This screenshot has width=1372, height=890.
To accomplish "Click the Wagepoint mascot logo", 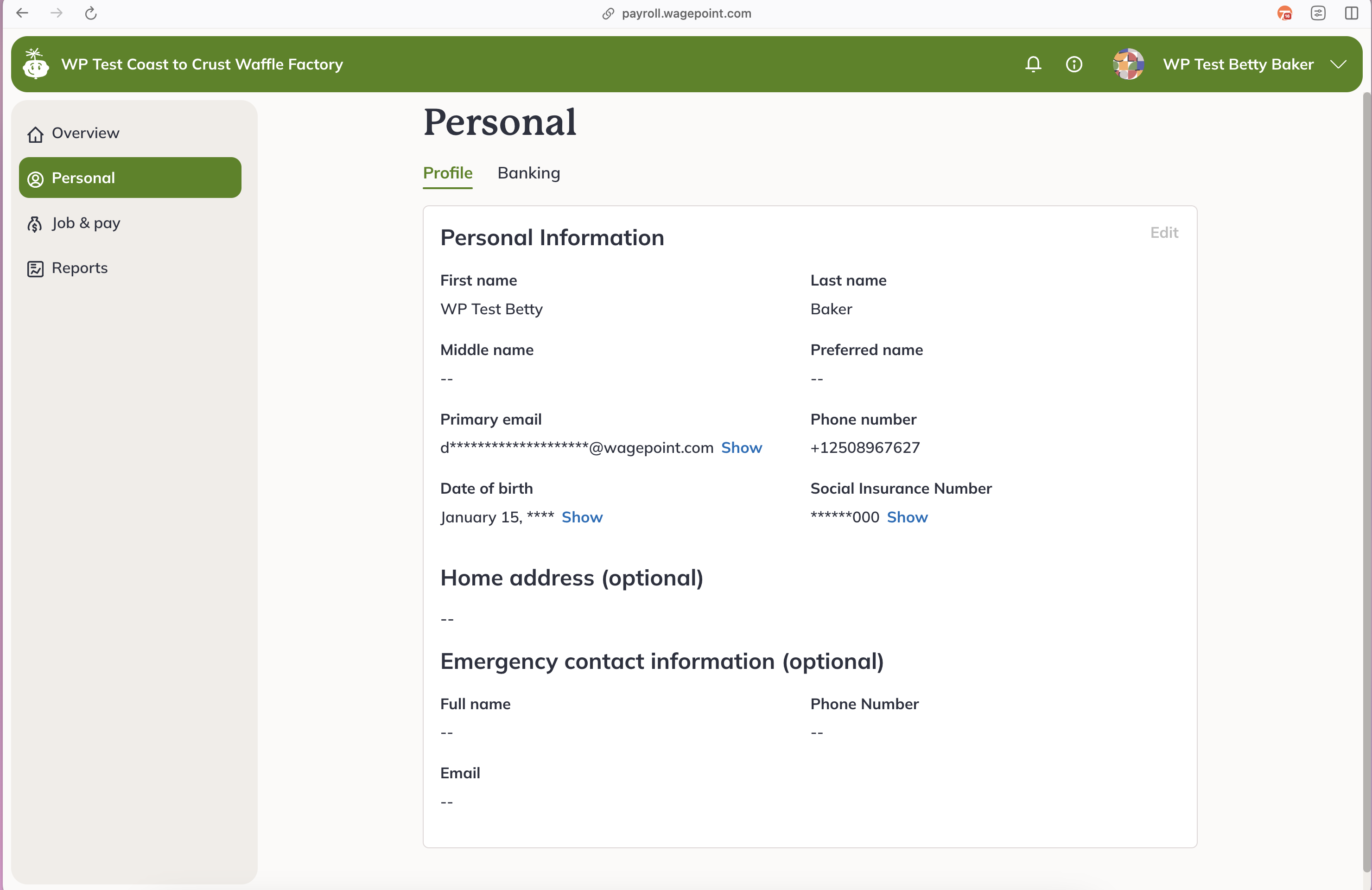I will [36, 64].
